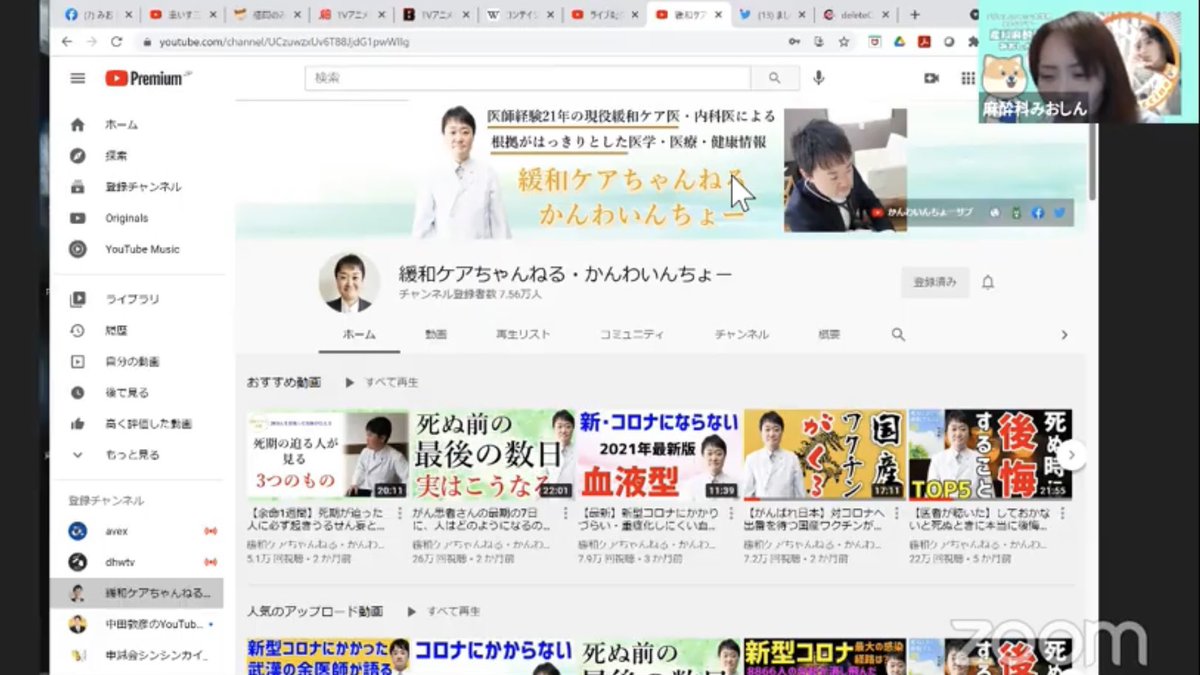
Task: Open a new browser tab with plus
Action: pos(915,15)
